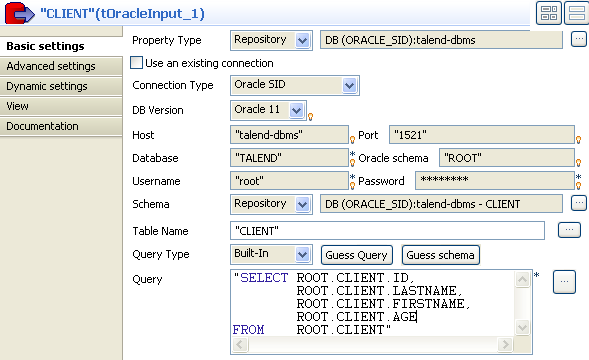Screen dimensions: 589x360
Task: Click the lightbulb hint beside Port field
Action: [578, 140]
